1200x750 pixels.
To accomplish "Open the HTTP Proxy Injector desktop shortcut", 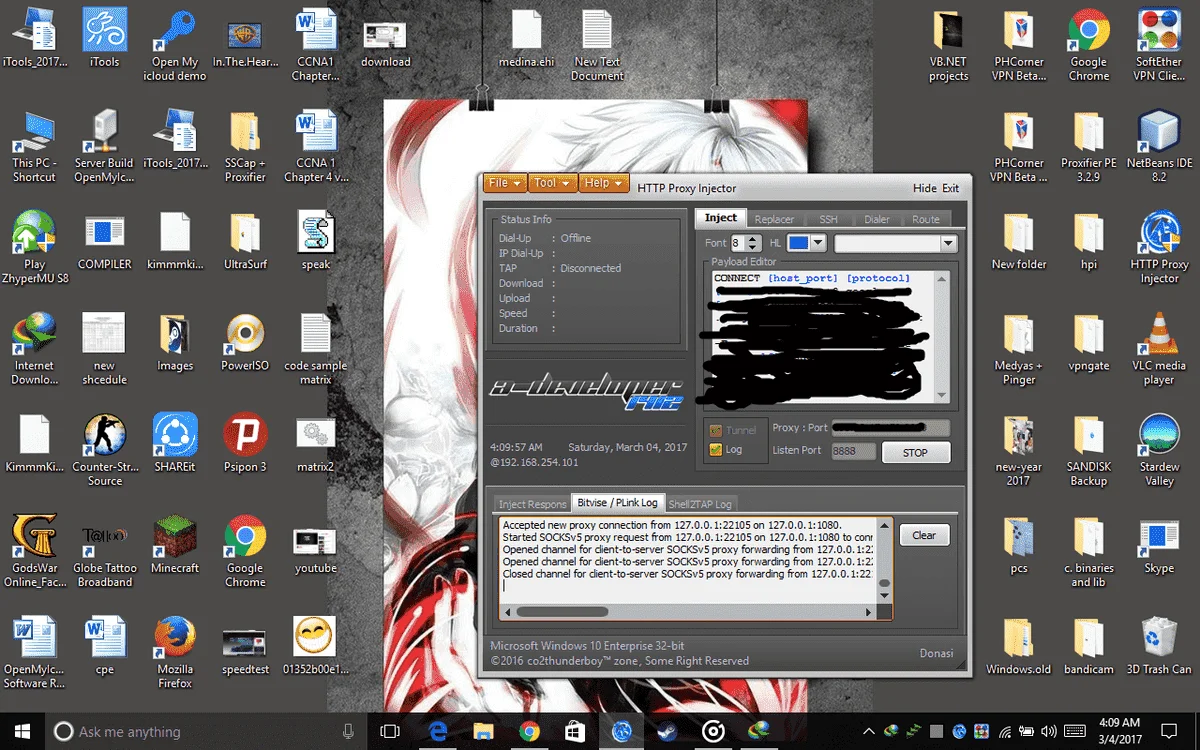I will pyautogui.click(x=1159, y=248).
